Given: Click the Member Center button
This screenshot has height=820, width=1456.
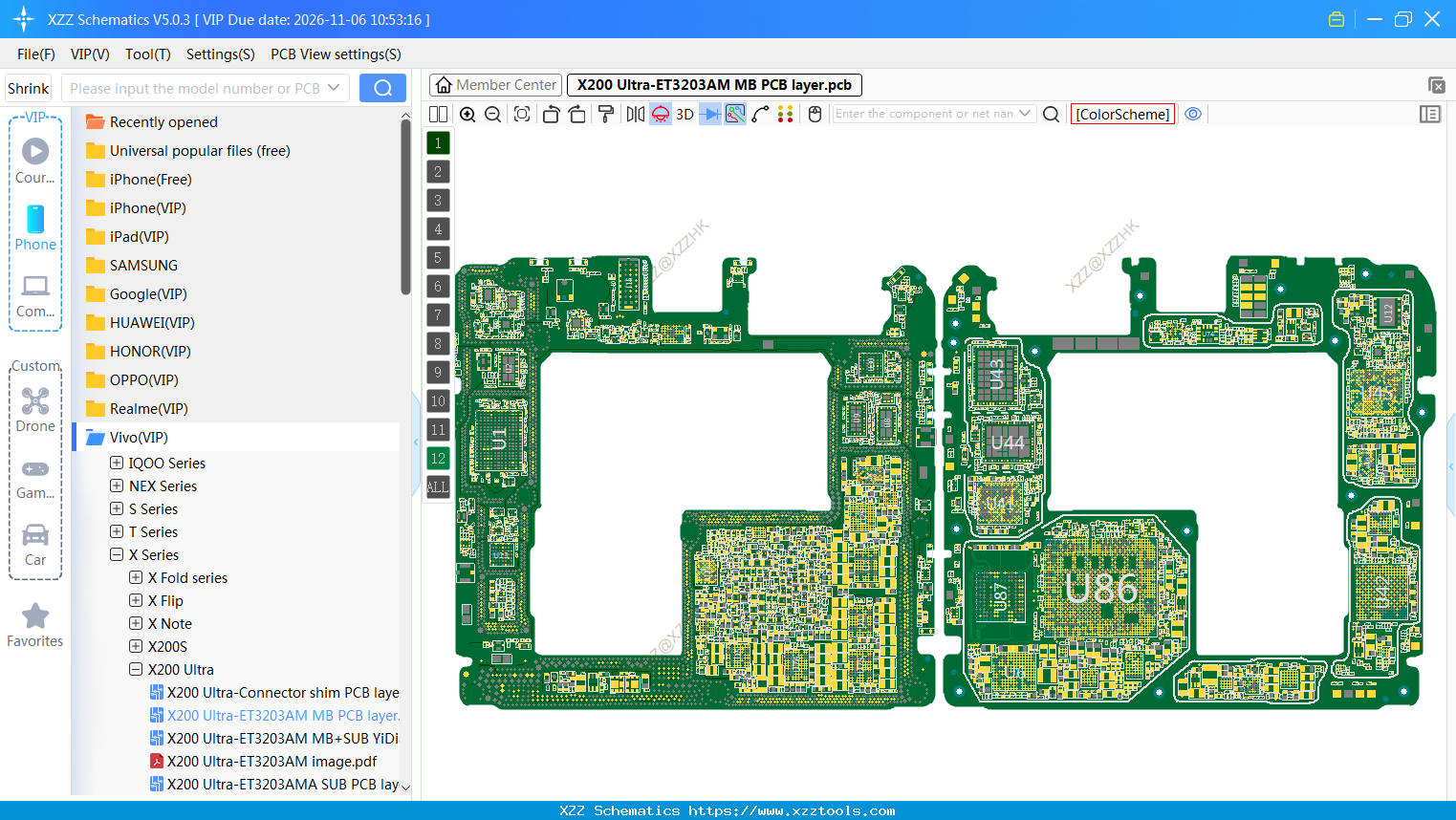Looking at the screenshot, I should pyautogui.click(x=494, y=84).
